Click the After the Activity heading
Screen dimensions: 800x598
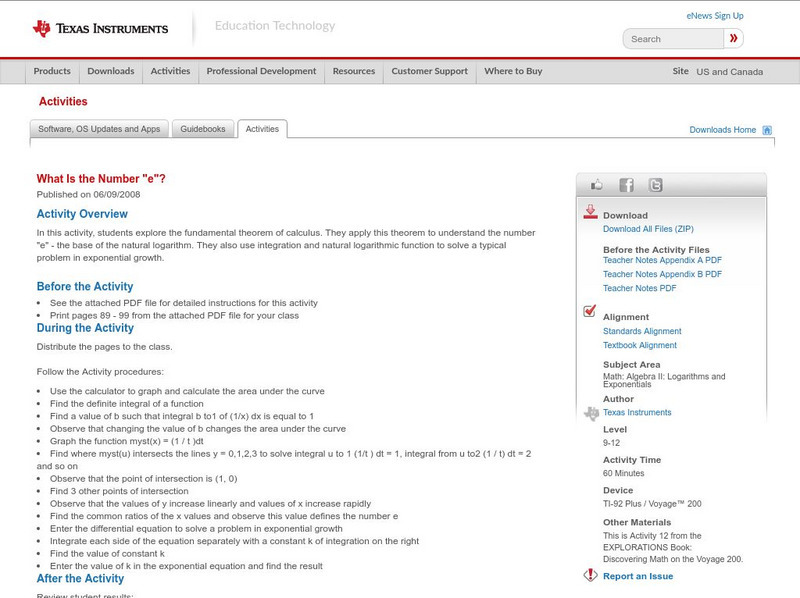click(x=80, y=578)
